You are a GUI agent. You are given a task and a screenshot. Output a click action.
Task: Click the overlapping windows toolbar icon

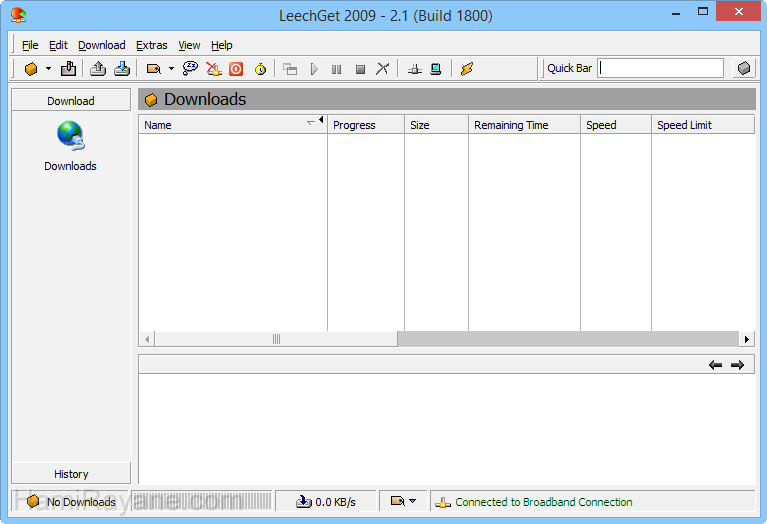(290, 69)
